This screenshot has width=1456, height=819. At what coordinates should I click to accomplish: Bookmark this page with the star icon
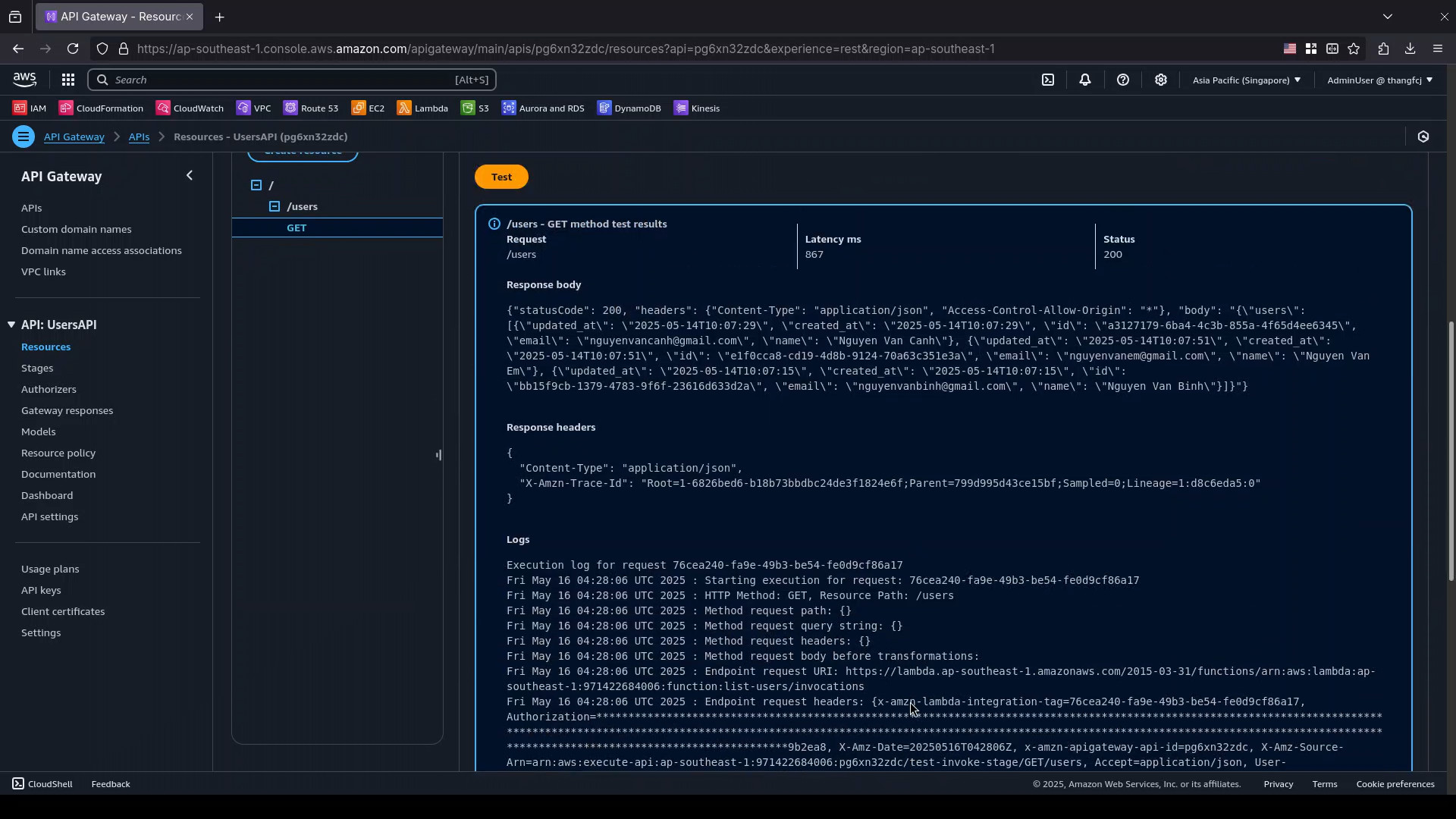click(x=1354, y=49)
